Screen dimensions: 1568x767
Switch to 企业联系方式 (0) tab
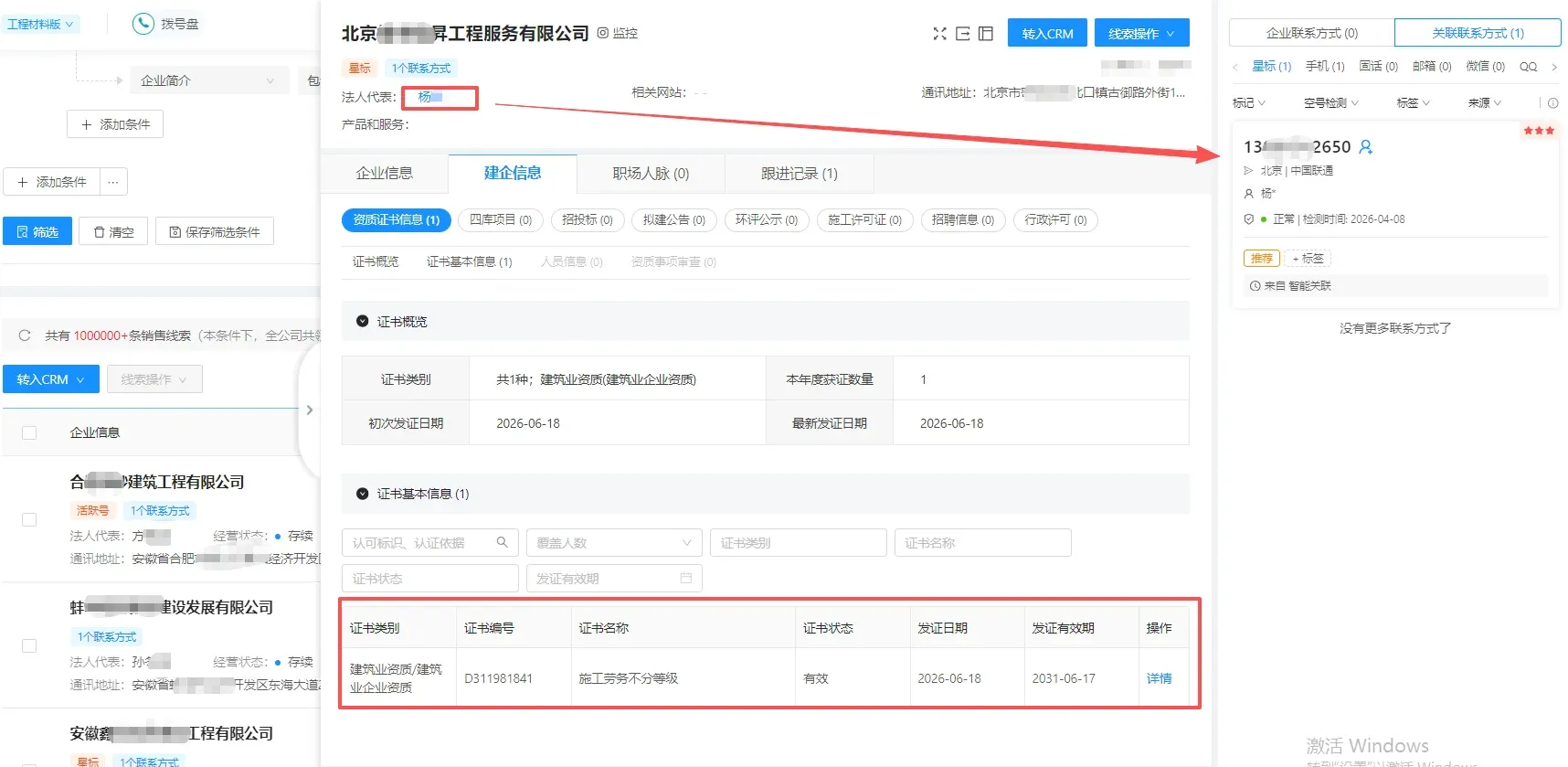[x=1311, y=33]
